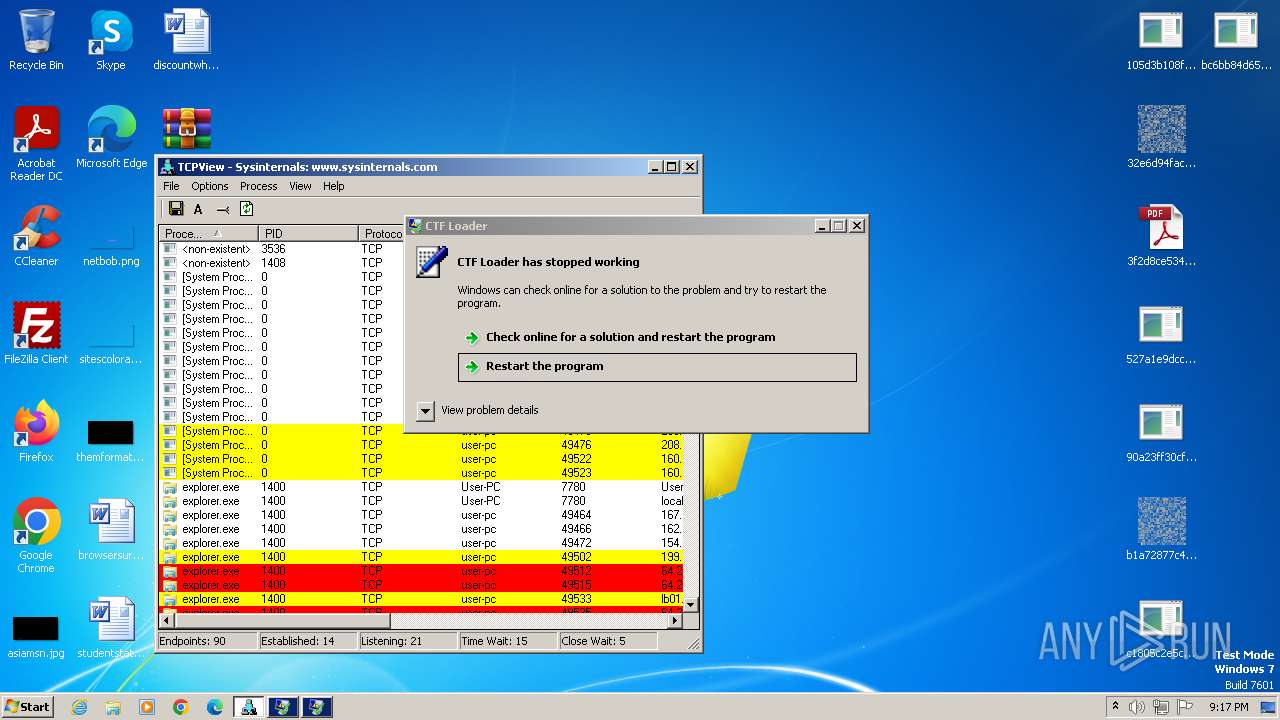Screen dimensions: 1280x720
Task: Select the 90a23ff30cf... desktop file
Action: coord(1161,432)
